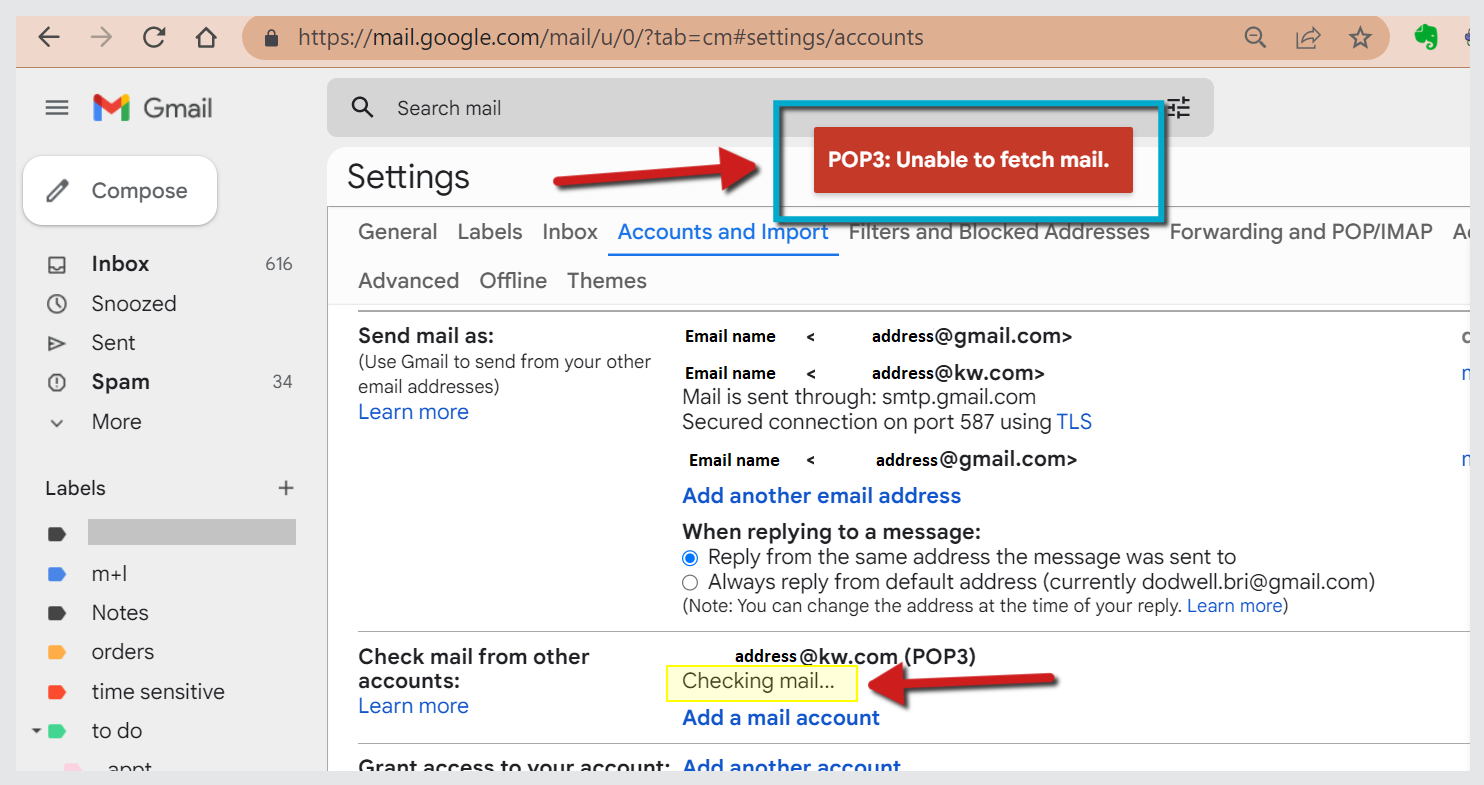Open the zoom magnifier in address bar
This screenshot has height=785, width=1484.
(x=1255, y=38)
